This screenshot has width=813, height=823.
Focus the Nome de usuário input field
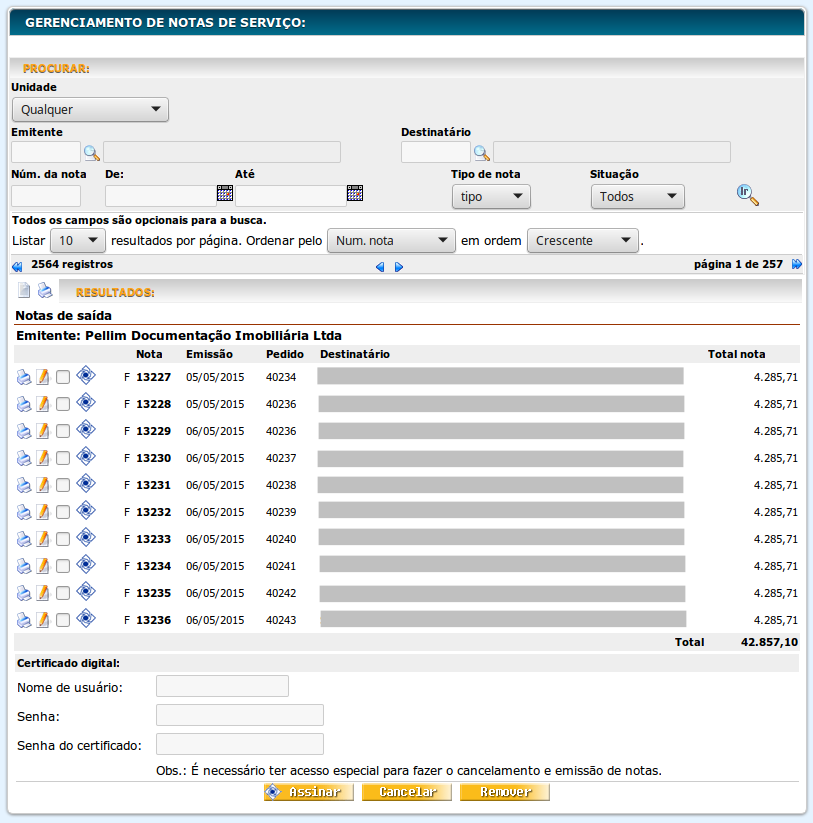(x=222, y=686)
